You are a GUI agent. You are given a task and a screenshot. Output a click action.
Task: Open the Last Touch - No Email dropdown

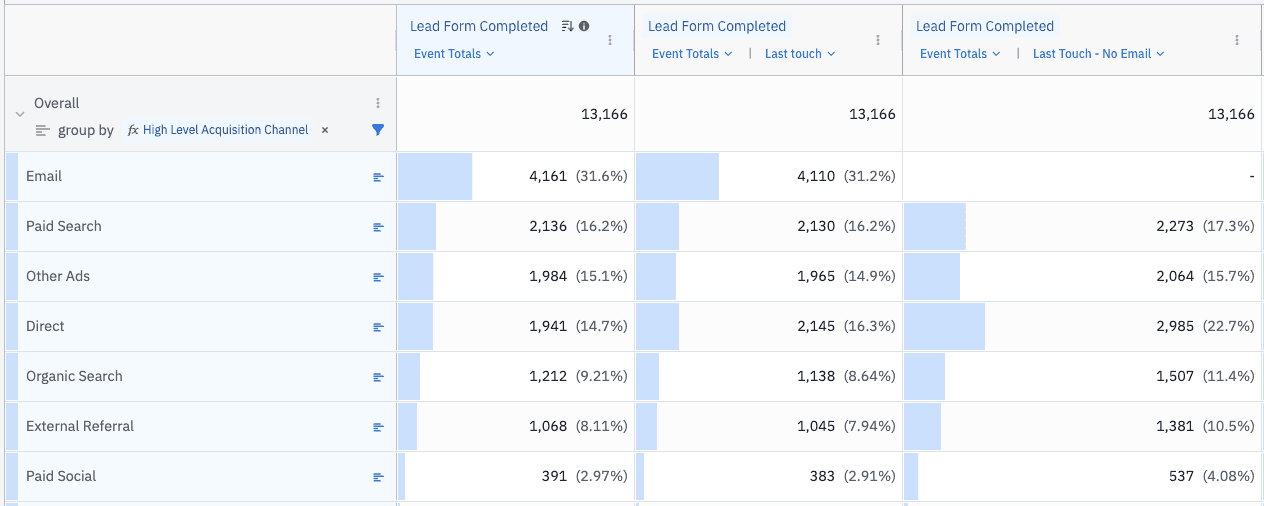(x=1098, y=54)
